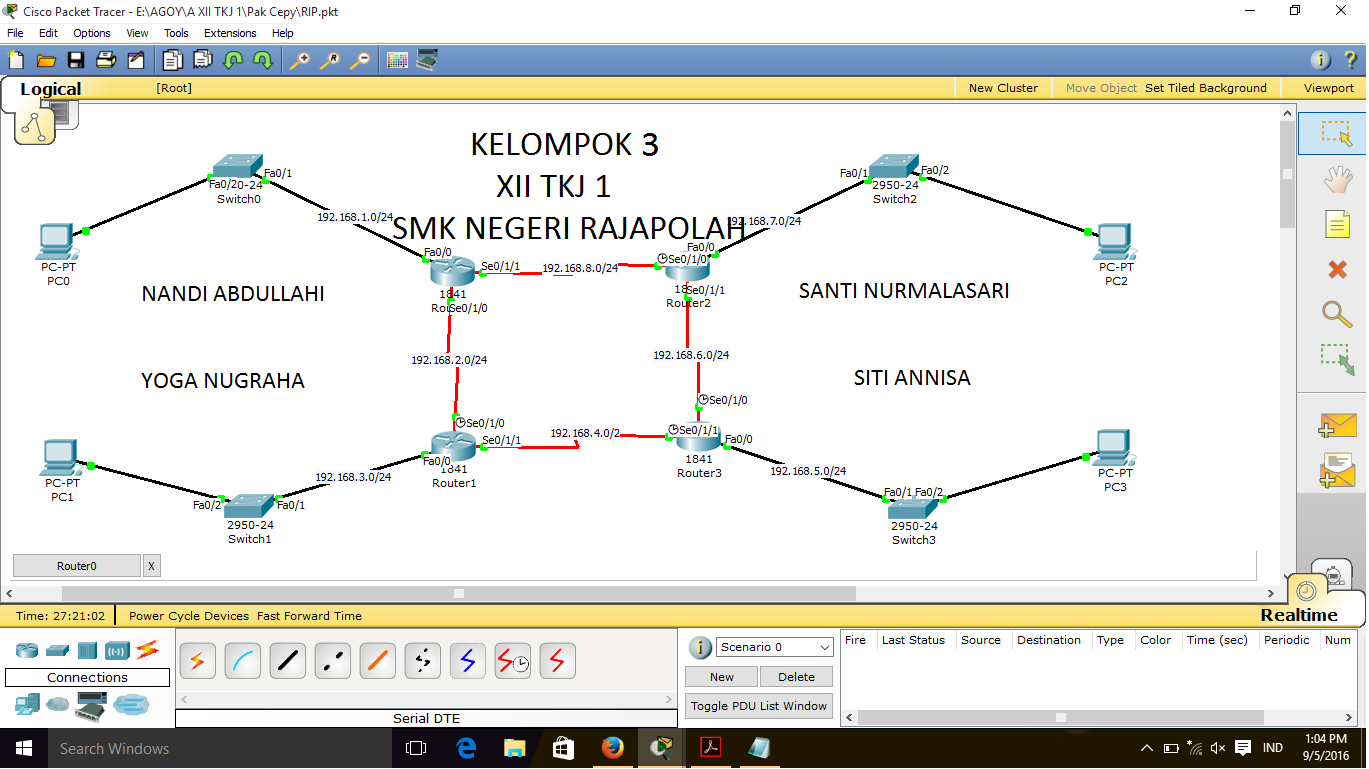The height and width of the screenshot is (769, 1369).
Task: Pick the Console cable connection
Action: coord(242,661)
